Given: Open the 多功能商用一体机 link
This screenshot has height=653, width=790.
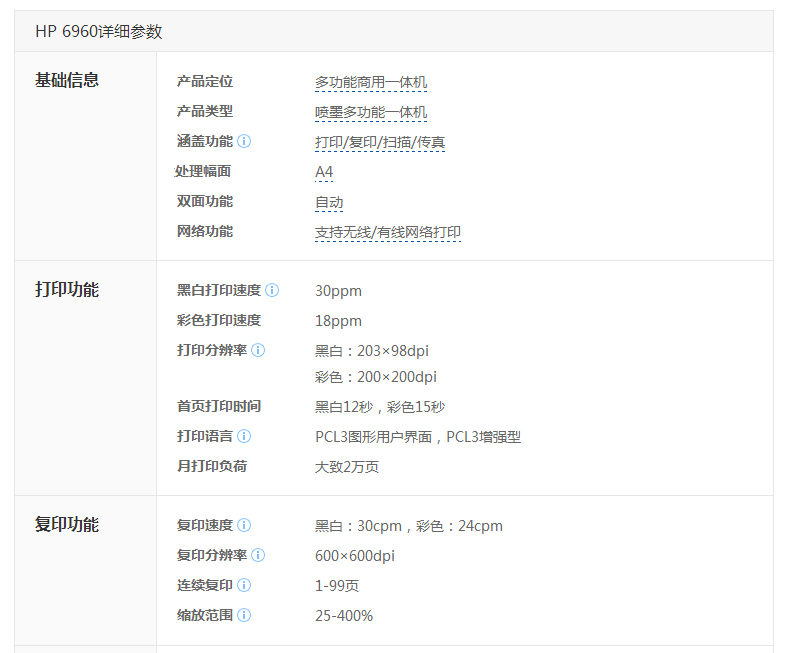Looking at the screenshot, I should point(371,82).
